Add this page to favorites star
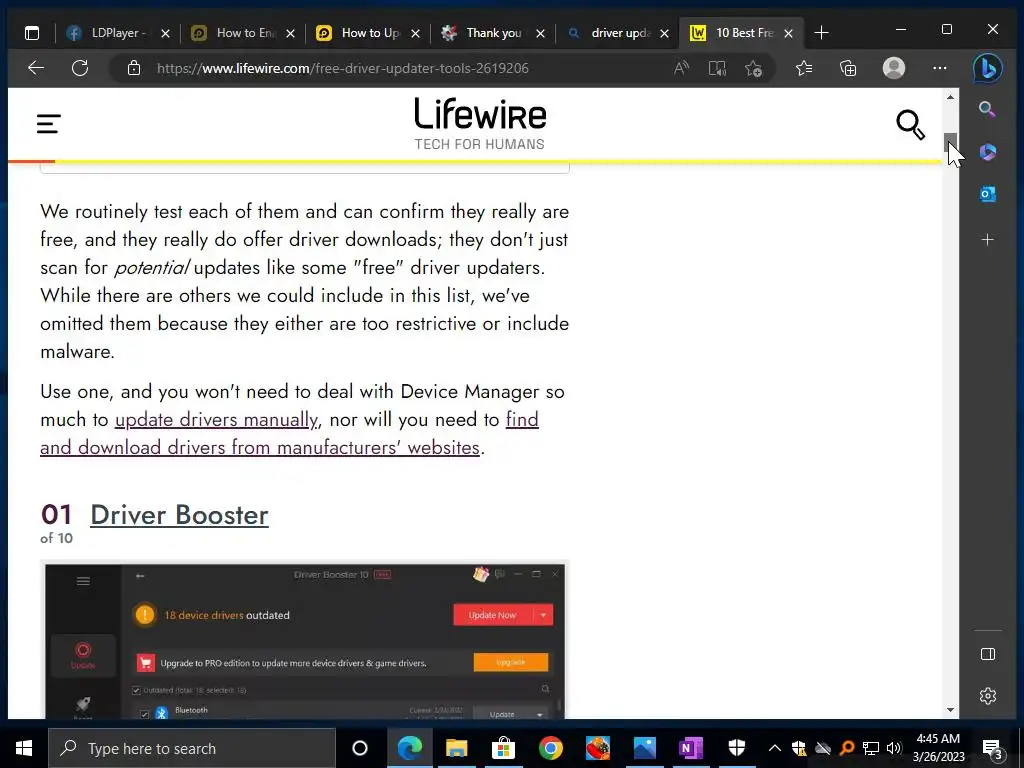Screen dimensions: 1024x768 coord(754,68)
